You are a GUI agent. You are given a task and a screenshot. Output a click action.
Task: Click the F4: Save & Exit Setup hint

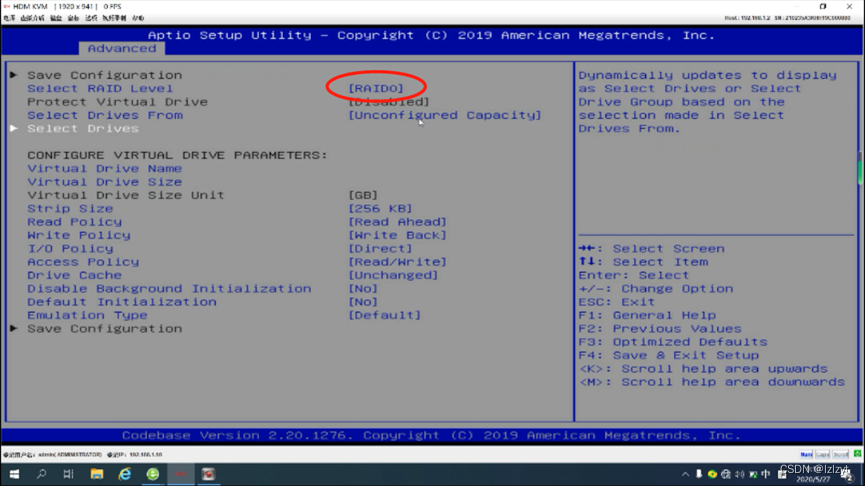click(669, 355)
